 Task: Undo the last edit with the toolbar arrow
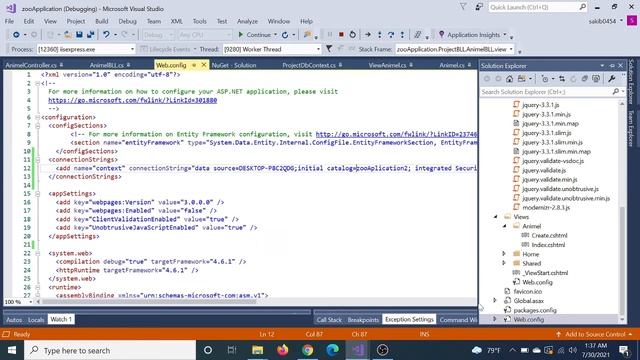(x=106, y=35)
